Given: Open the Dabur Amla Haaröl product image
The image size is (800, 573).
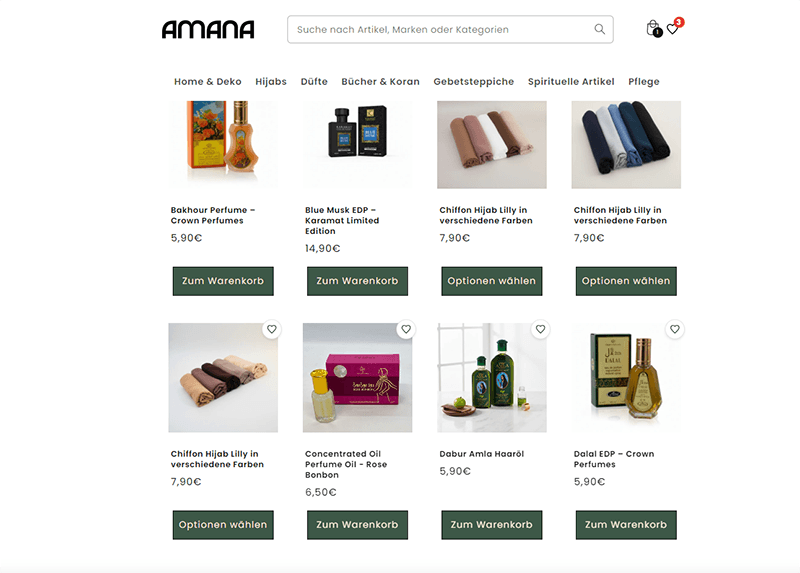Looking at the screenshot, I should point(492,378).
